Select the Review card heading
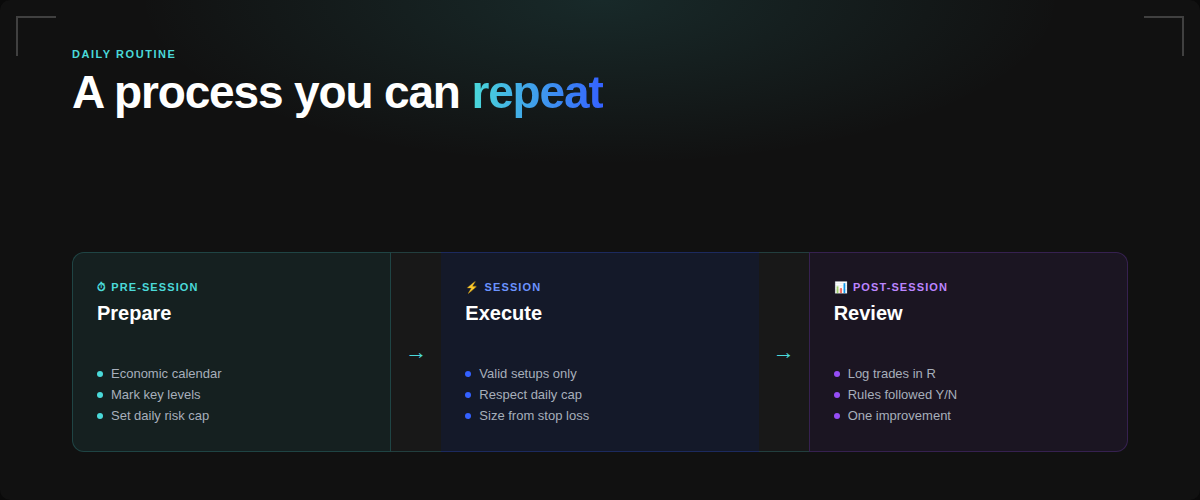 (868, 313)
